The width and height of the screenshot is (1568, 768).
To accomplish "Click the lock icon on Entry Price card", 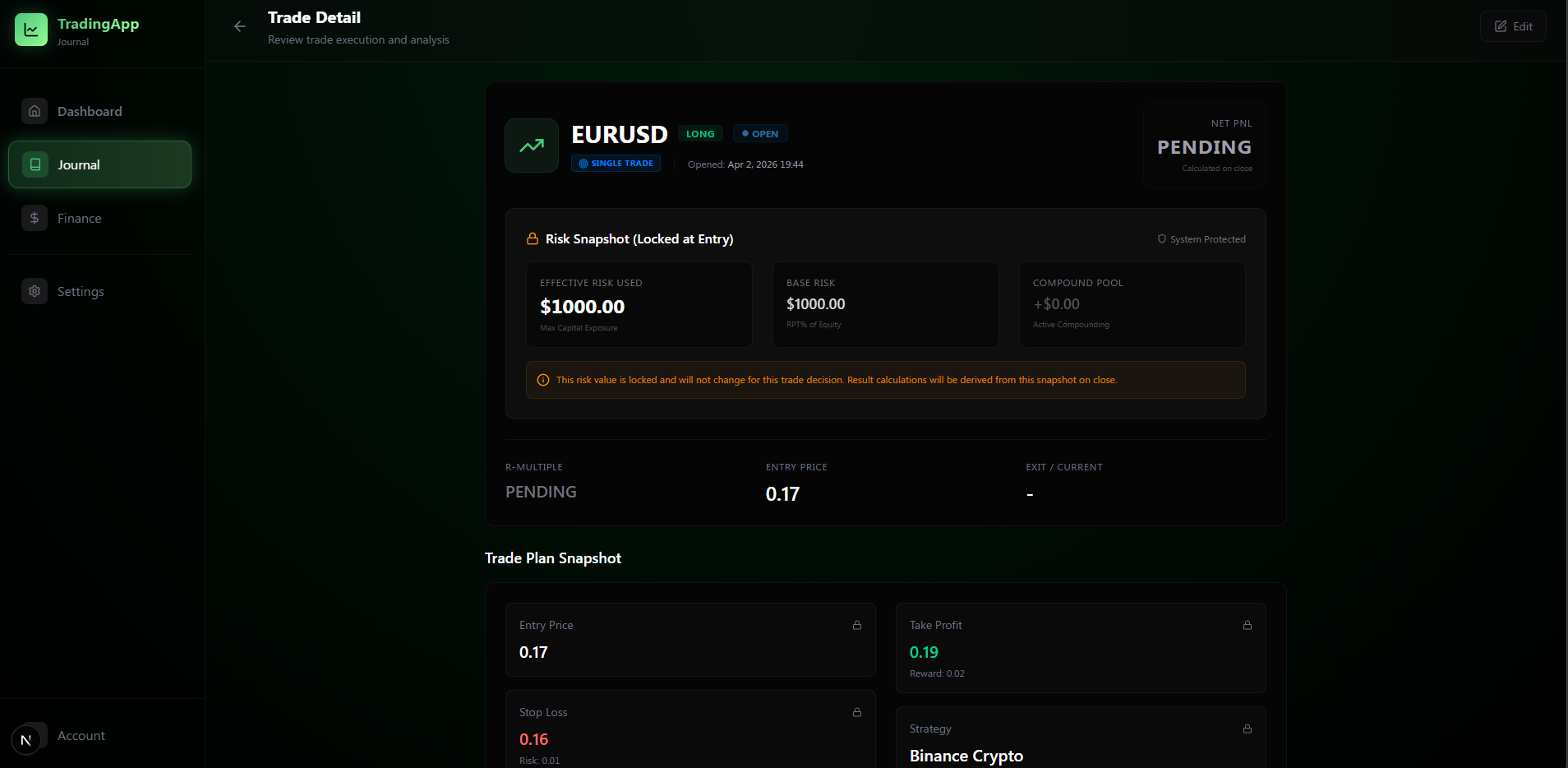I will pos(856,625).
